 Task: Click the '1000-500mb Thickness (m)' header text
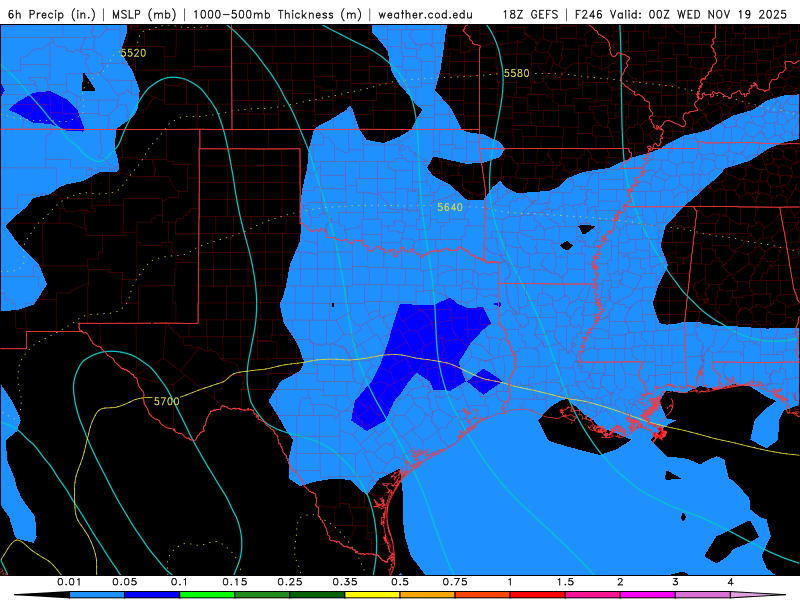tap(277, 14)
